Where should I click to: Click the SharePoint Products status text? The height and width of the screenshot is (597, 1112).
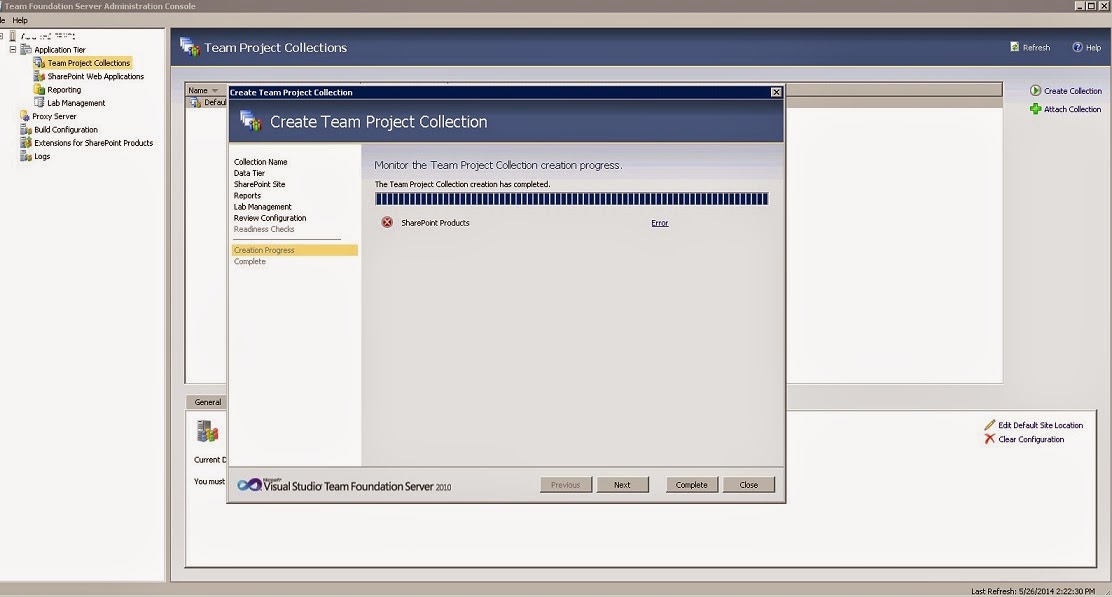point(435,223)
